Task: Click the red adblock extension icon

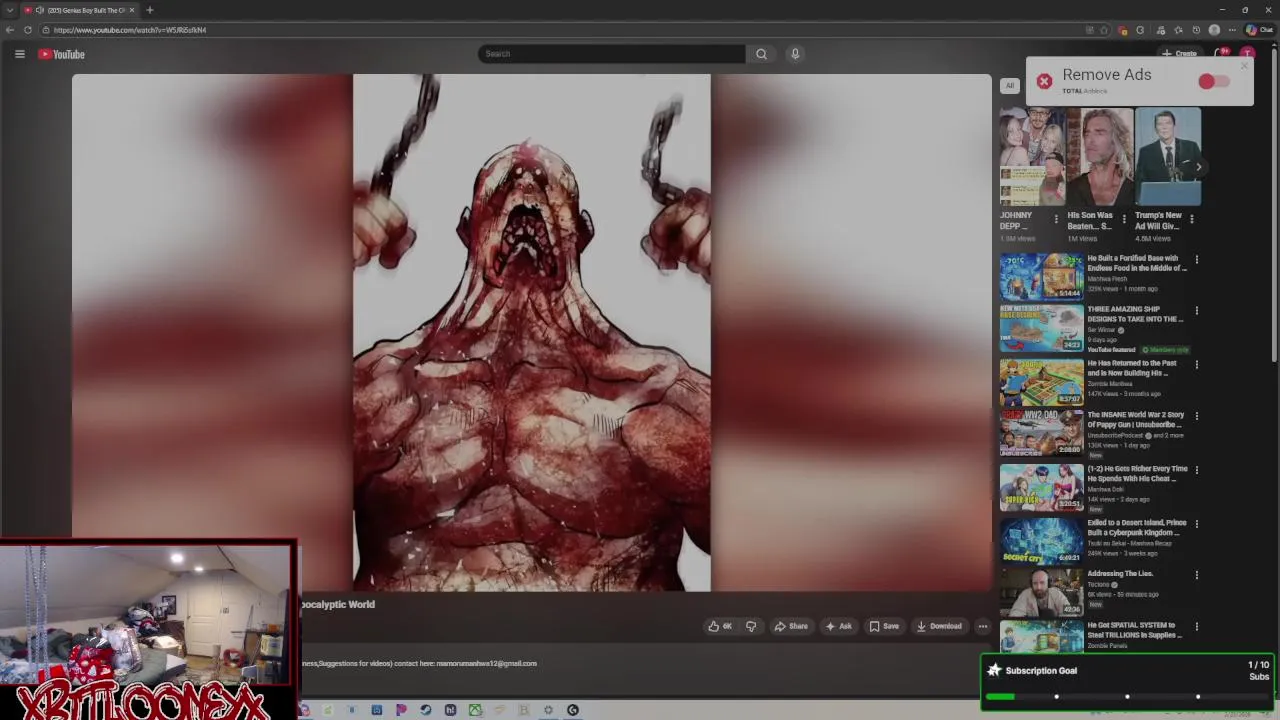Action: pyautogui.click(x=1123, y=30)
